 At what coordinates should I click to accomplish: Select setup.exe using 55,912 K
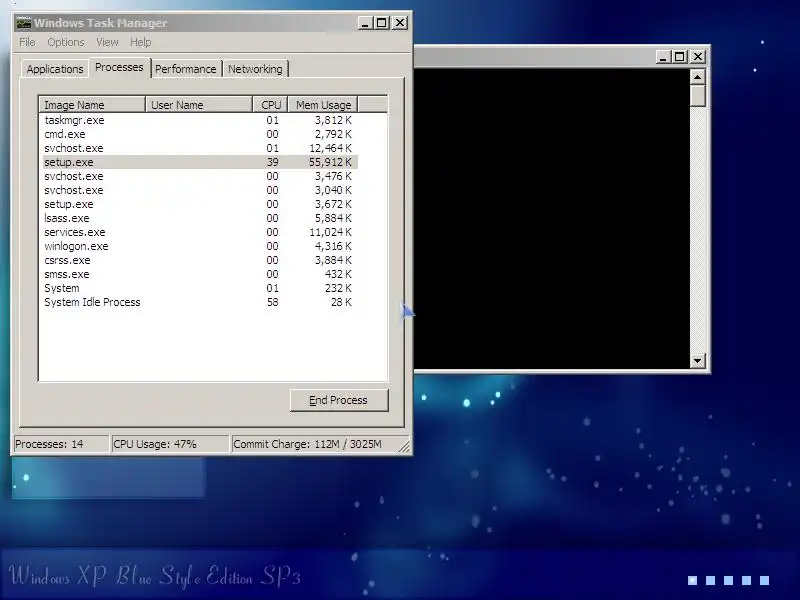(x=199, y=162)
